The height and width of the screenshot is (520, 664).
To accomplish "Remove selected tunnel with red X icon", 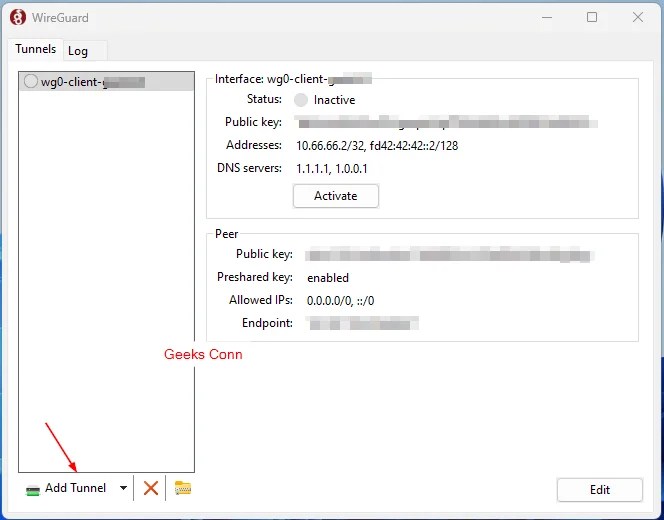I will point(151,488).
